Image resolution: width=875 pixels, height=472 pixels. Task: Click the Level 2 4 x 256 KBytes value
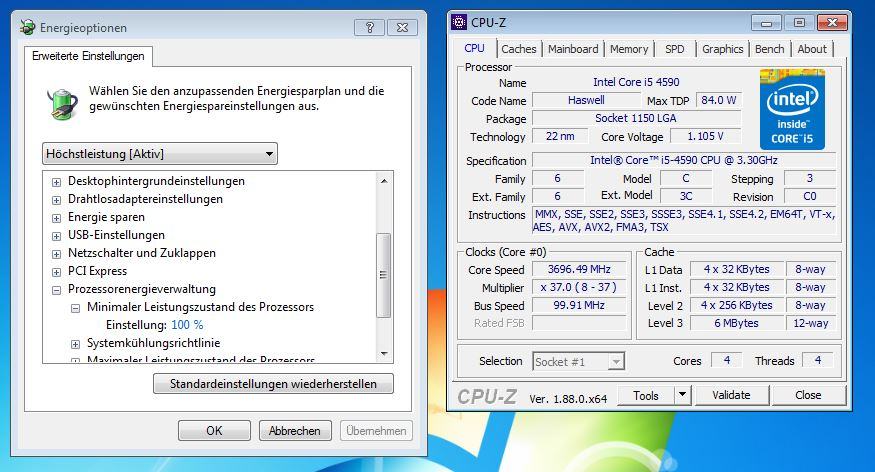click(737, 305)
